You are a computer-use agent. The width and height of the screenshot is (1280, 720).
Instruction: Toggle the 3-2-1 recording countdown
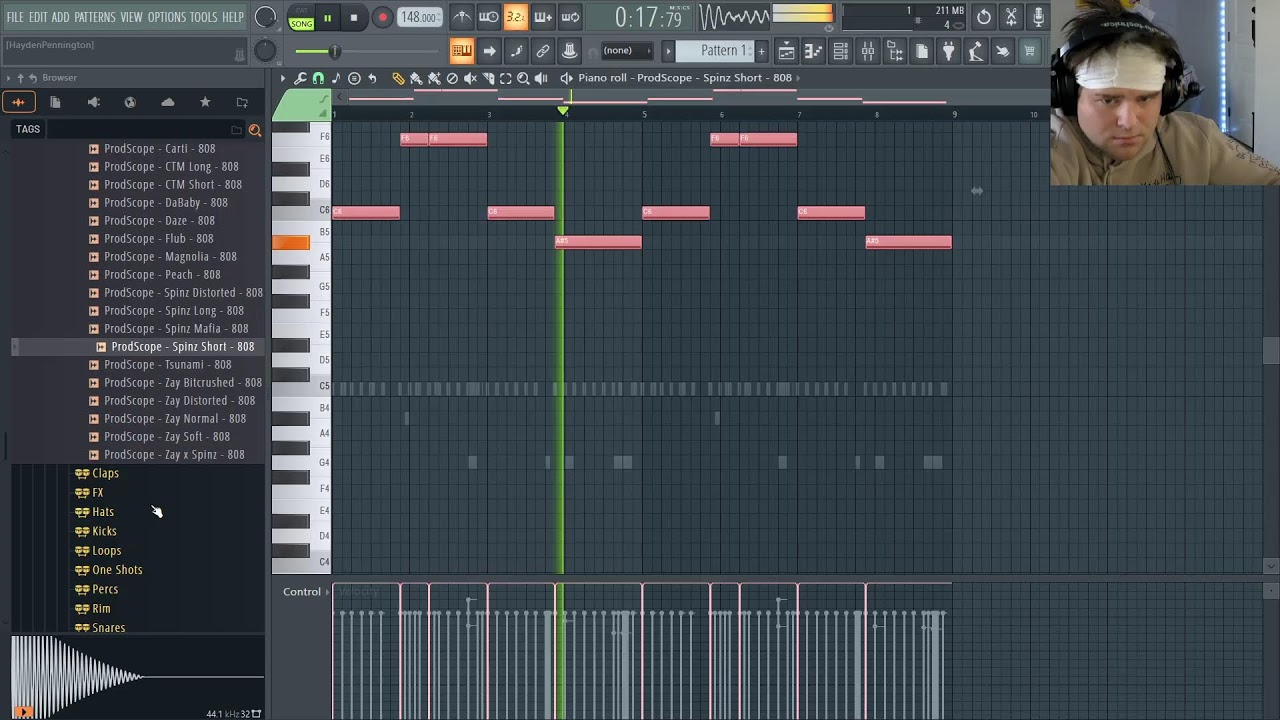point(515,17)
